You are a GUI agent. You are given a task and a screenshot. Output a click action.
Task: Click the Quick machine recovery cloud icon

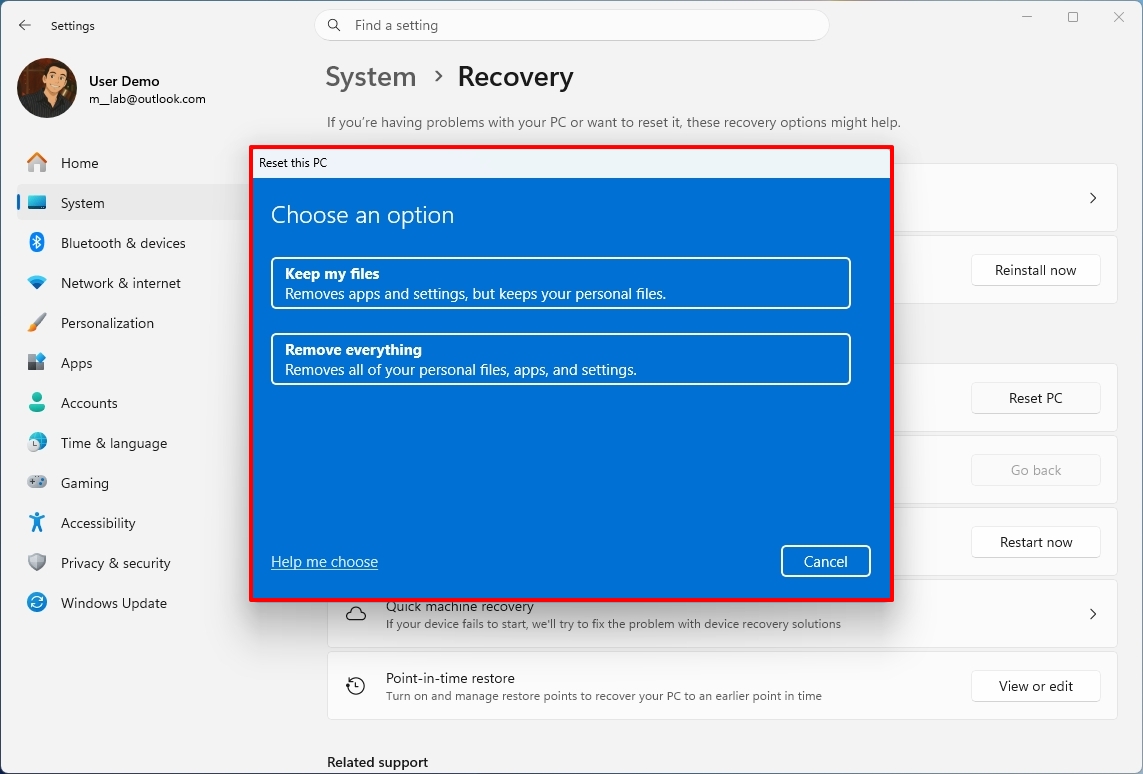(356, 614)
